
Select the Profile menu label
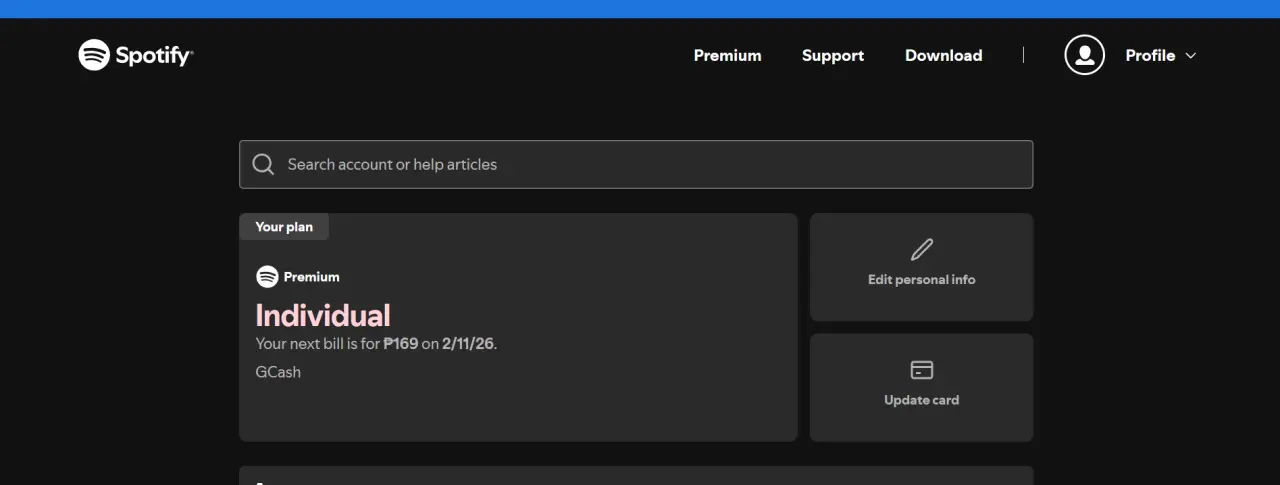[1150, 55]
